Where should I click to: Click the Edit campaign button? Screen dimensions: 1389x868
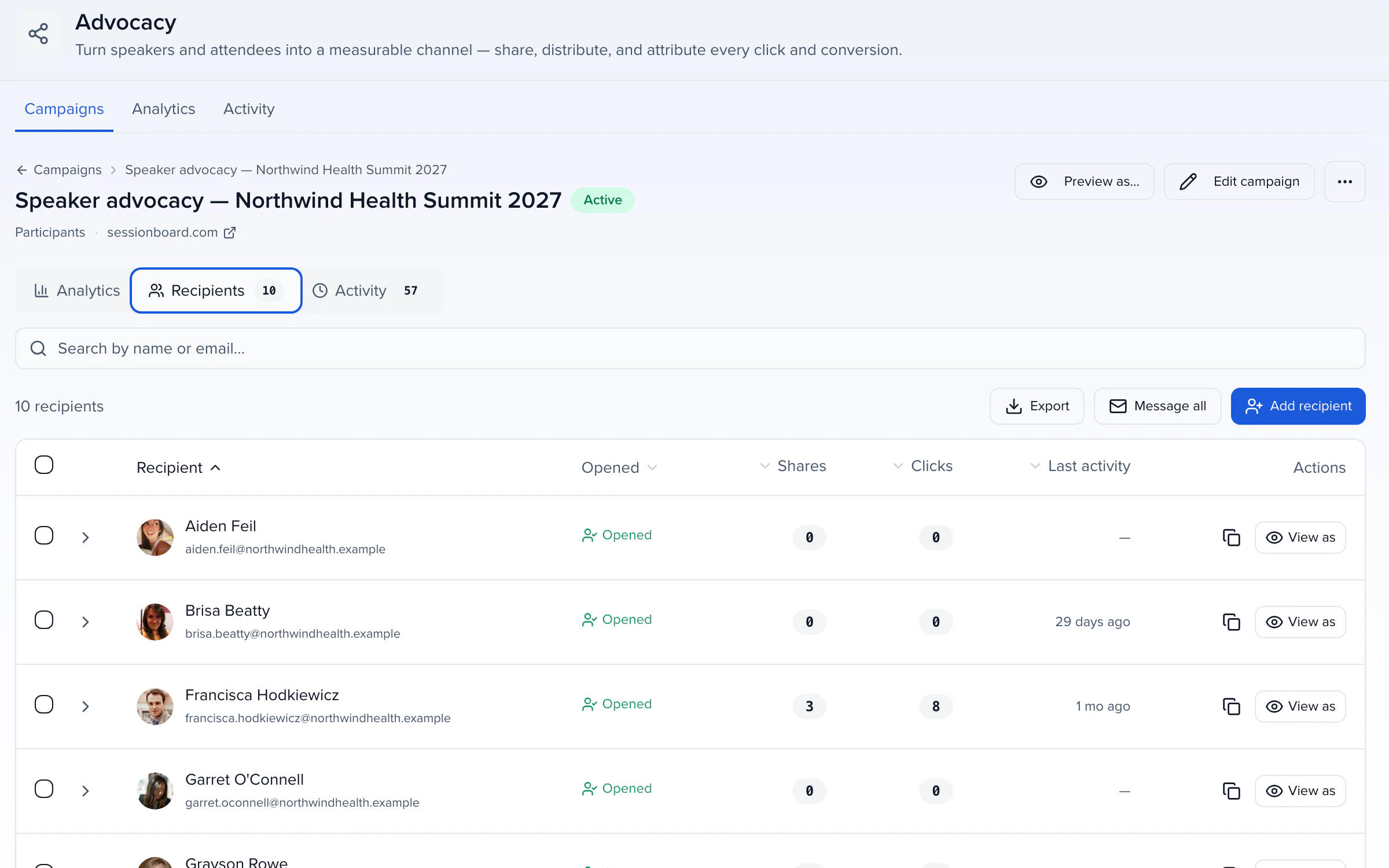point(1239,182)
